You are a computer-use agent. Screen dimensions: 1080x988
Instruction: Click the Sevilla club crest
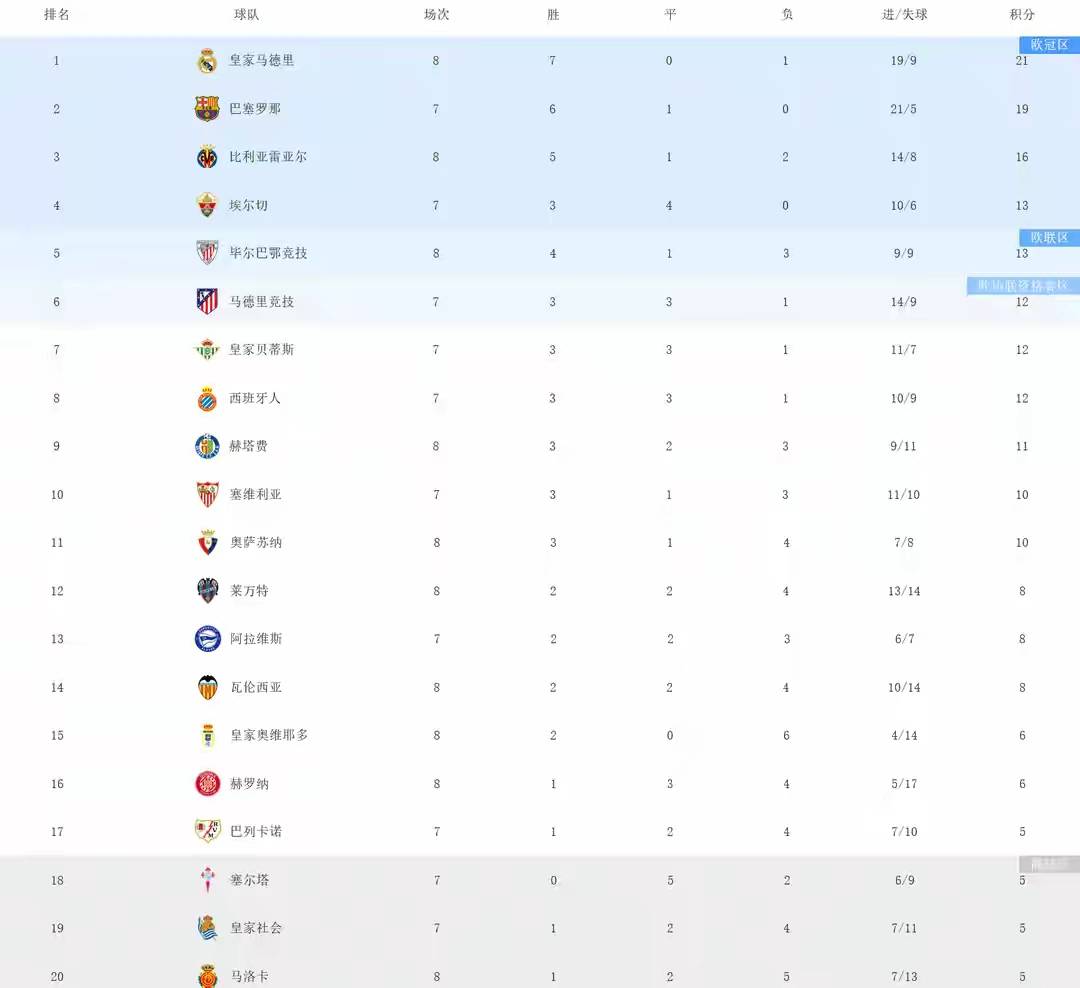(207, 494)
